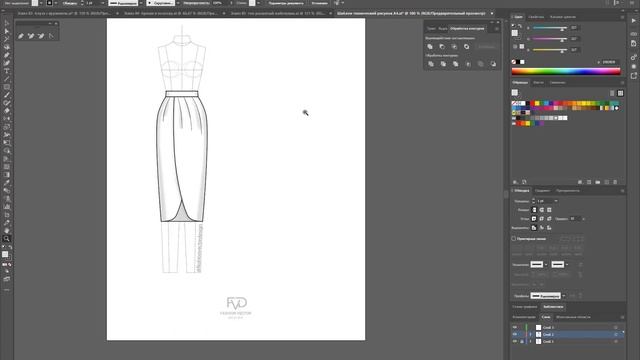Select the Слой 3 layer row
Screen dimensions: 640x360
tap(567, 327)
